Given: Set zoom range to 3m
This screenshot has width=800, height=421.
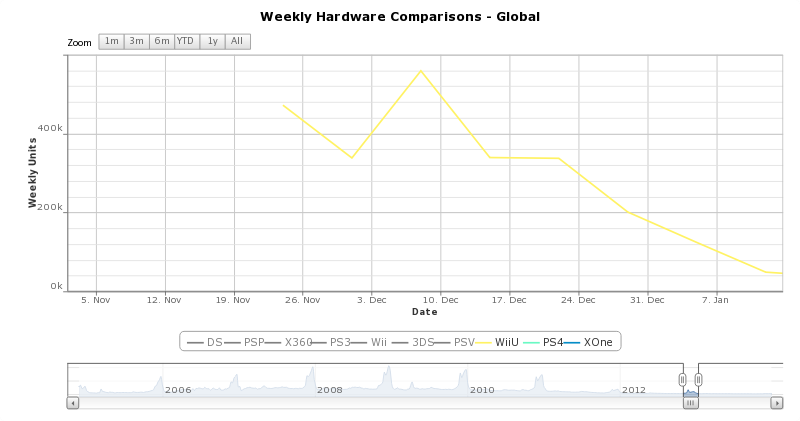Looking at the screenshot, I should click(x=136, y=41).
